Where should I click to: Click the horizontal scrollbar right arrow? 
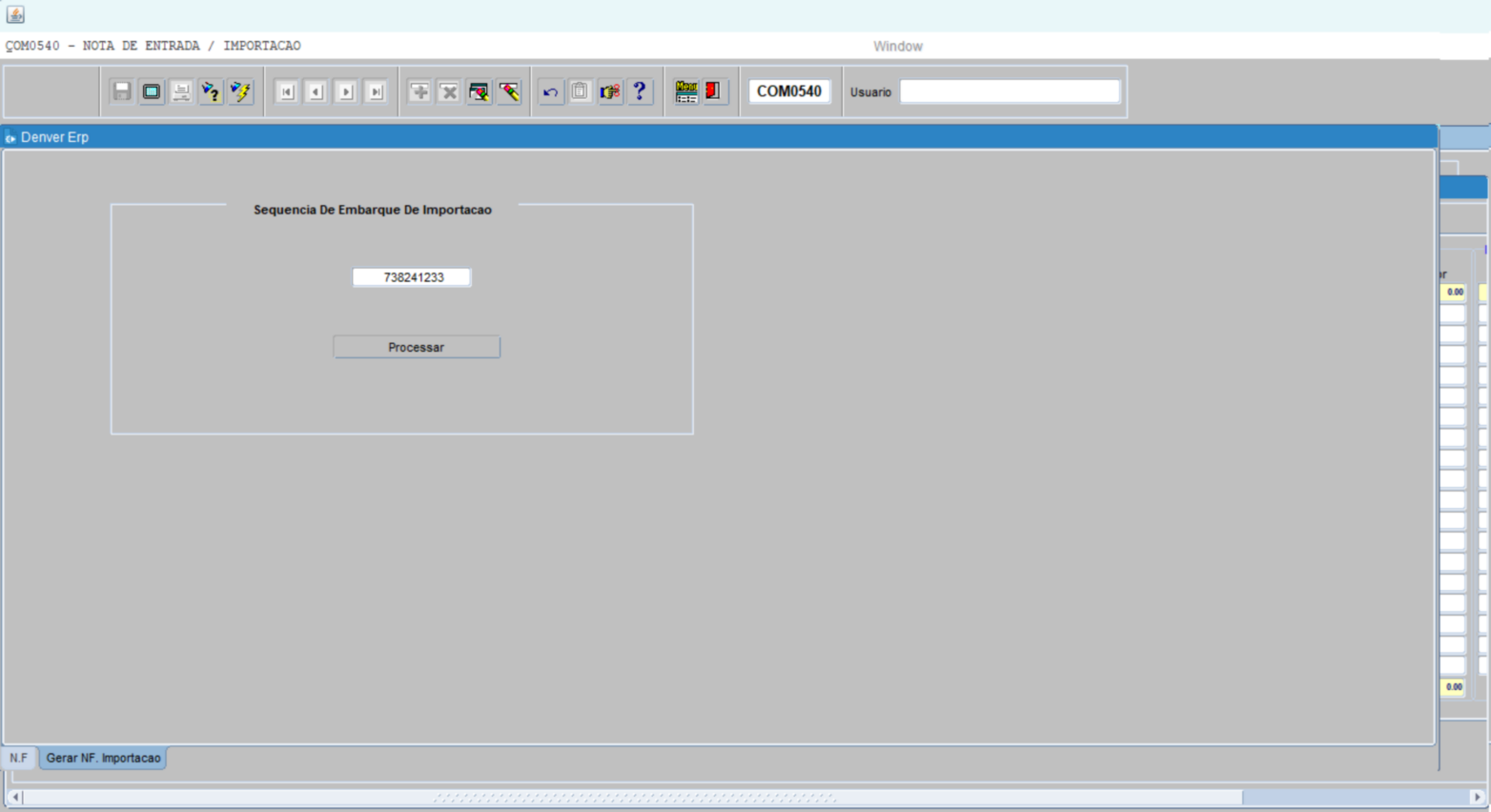coord(1477,797)
